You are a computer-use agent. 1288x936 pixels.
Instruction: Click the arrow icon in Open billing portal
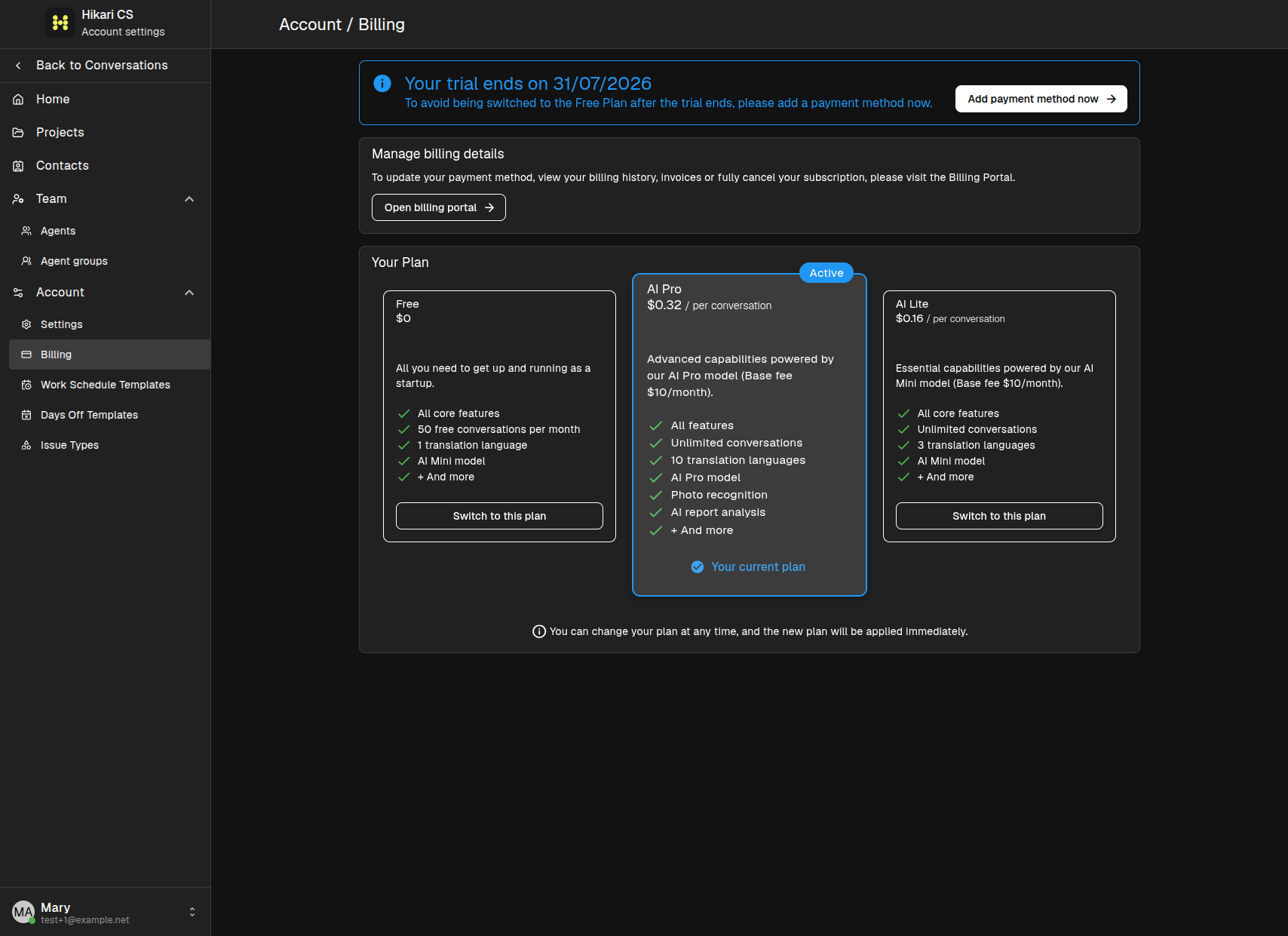(489, 207)
